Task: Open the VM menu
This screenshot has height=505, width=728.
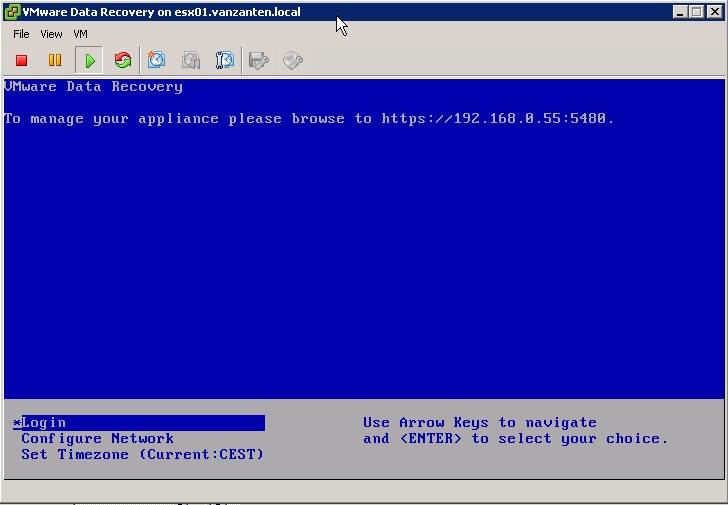Action: coord(81,34)
